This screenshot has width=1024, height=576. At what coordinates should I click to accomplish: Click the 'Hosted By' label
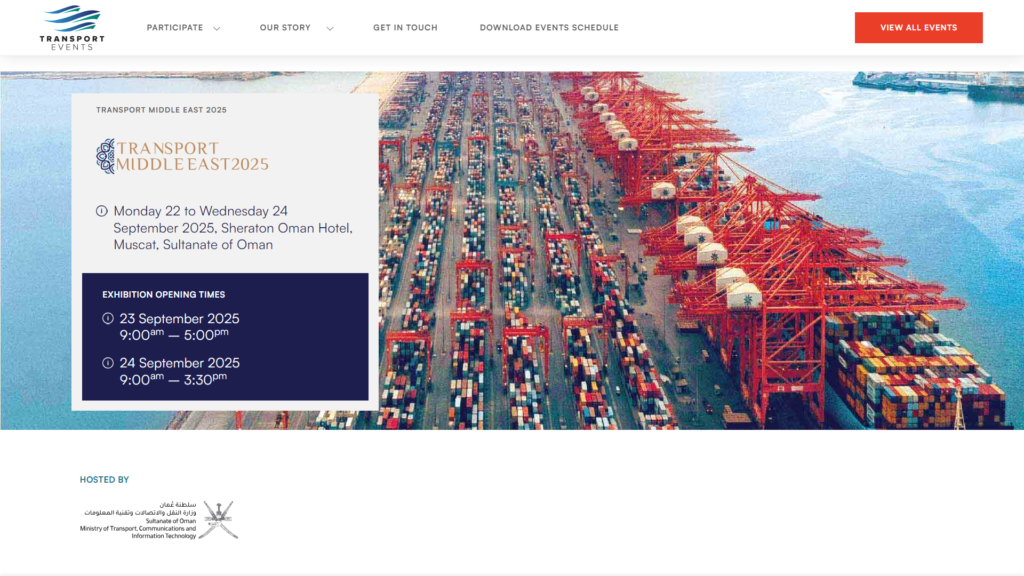104,479
